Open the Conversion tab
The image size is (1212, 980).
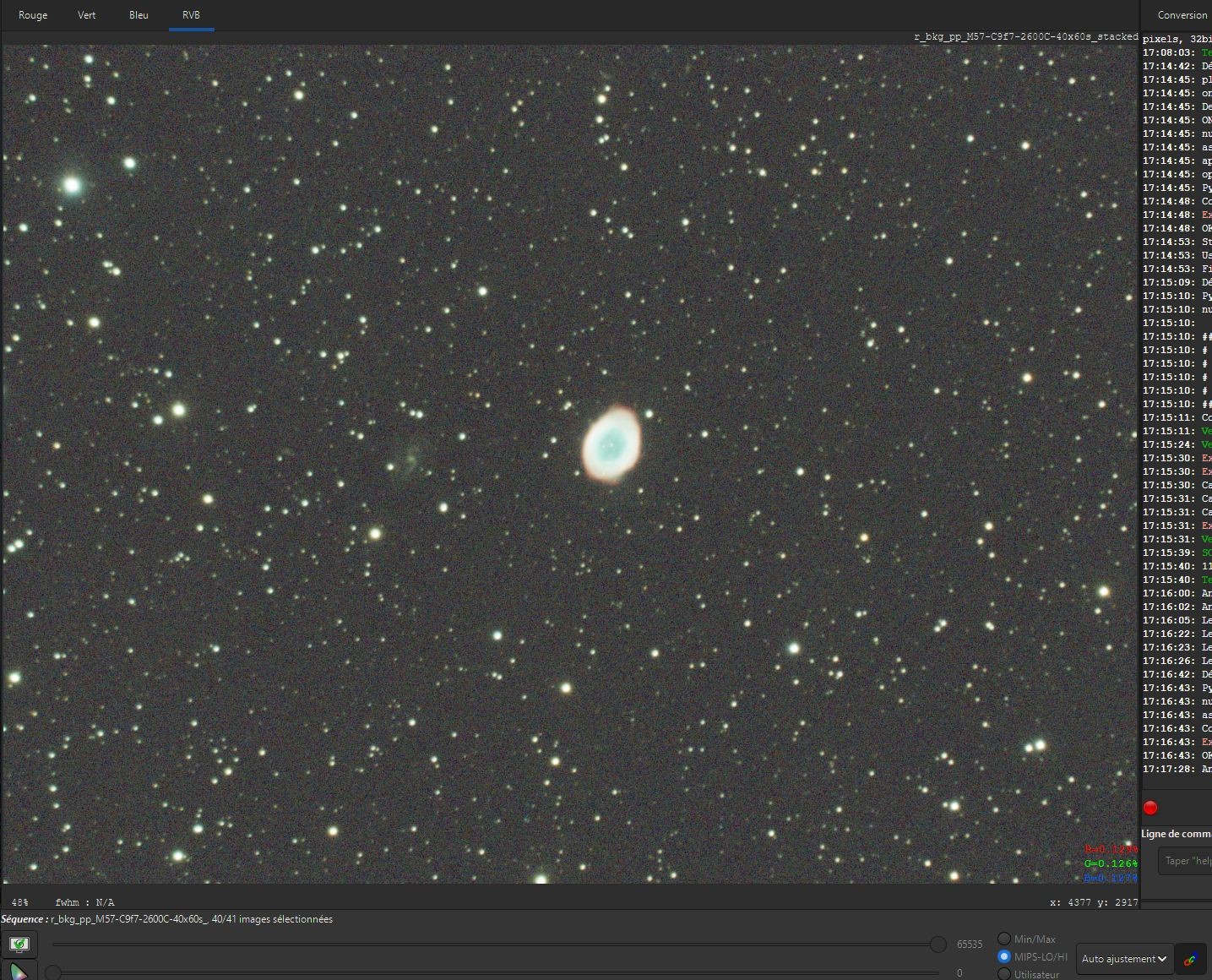coord(1182,15)
